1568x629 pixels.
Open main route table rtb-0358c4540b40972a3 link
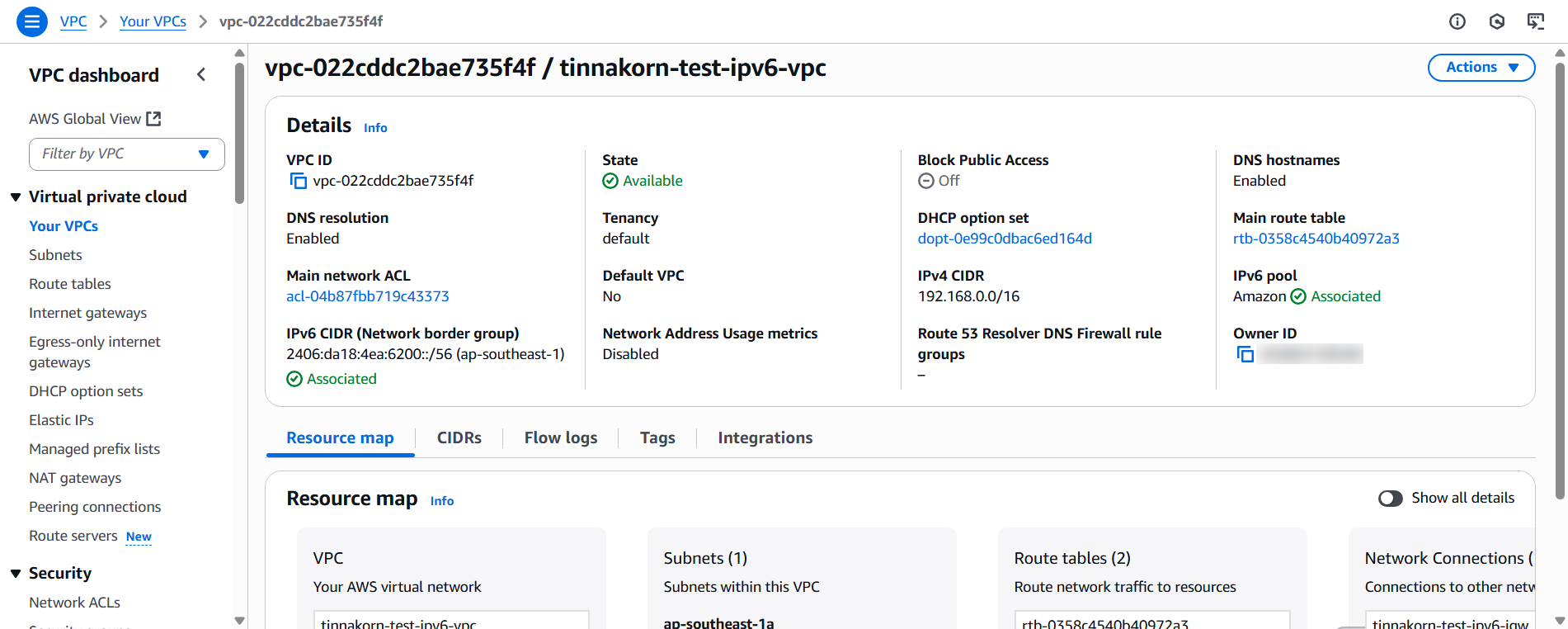tap(1316, 239)
